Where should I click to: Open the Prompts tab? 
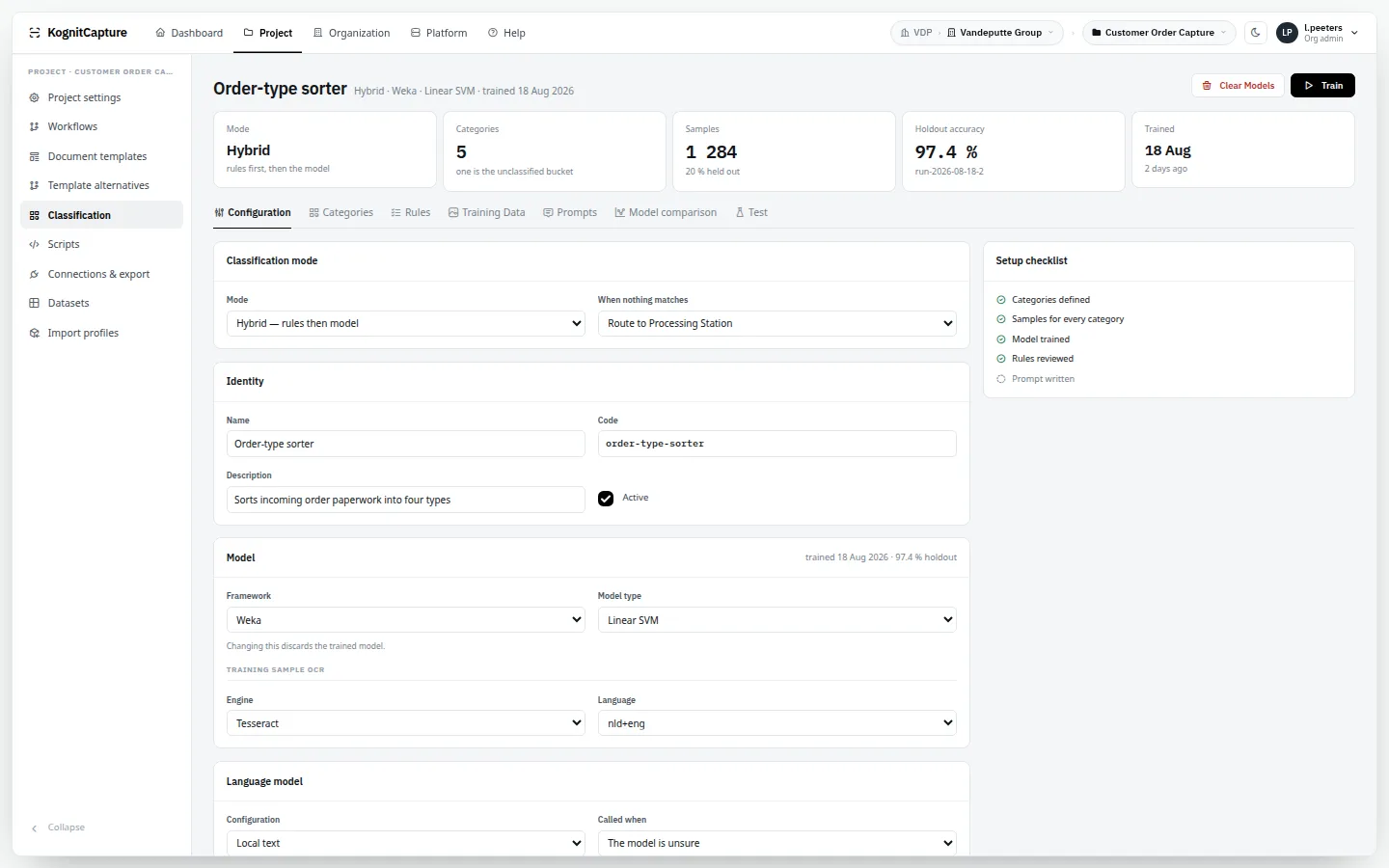pyautogui.click(x=570, y=212)
